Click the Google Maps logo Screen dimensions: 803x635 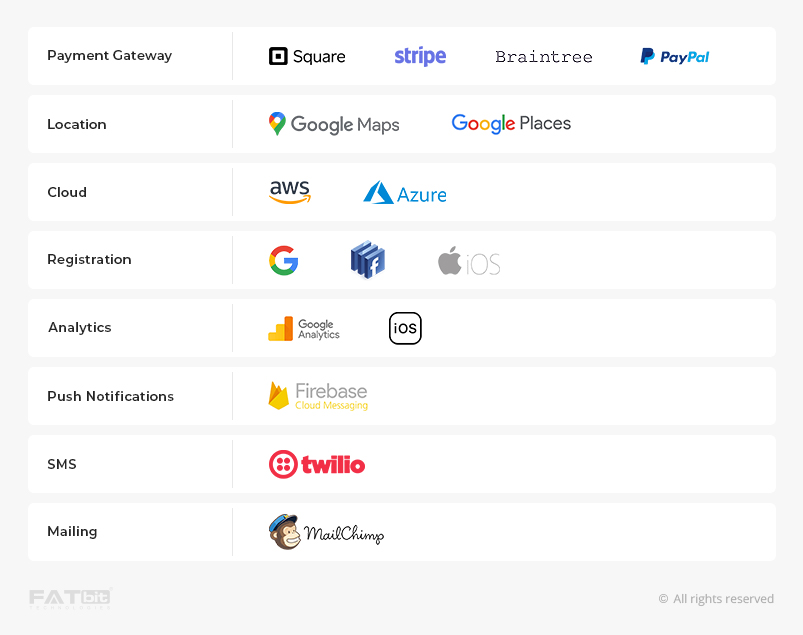334,124
